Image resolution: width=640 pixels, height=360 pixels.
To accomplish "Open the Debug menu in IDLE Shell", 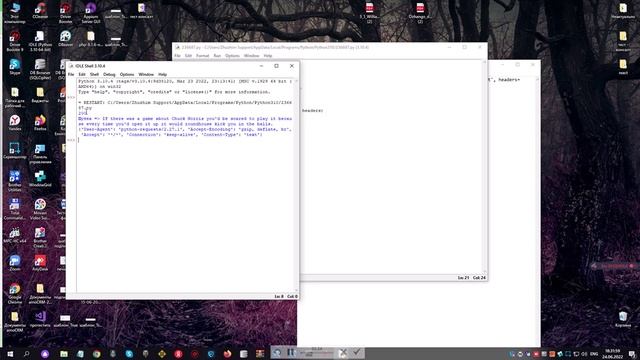I will 109,74.
